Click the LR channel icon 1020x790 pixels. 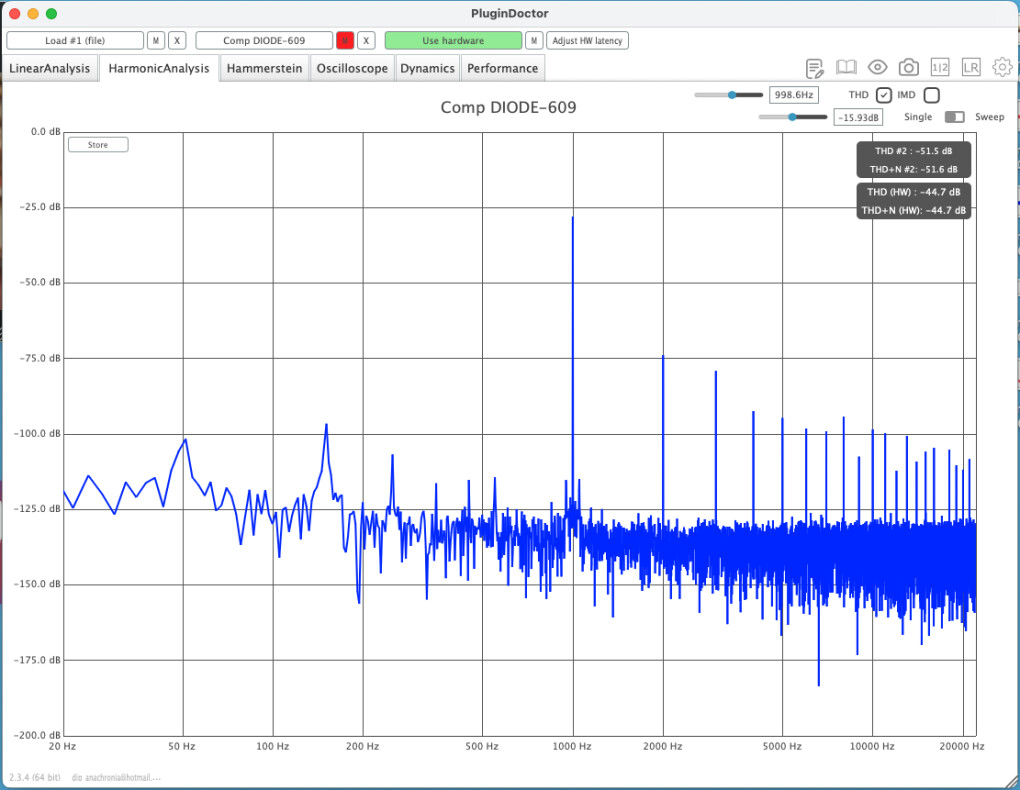click(971, 68)
